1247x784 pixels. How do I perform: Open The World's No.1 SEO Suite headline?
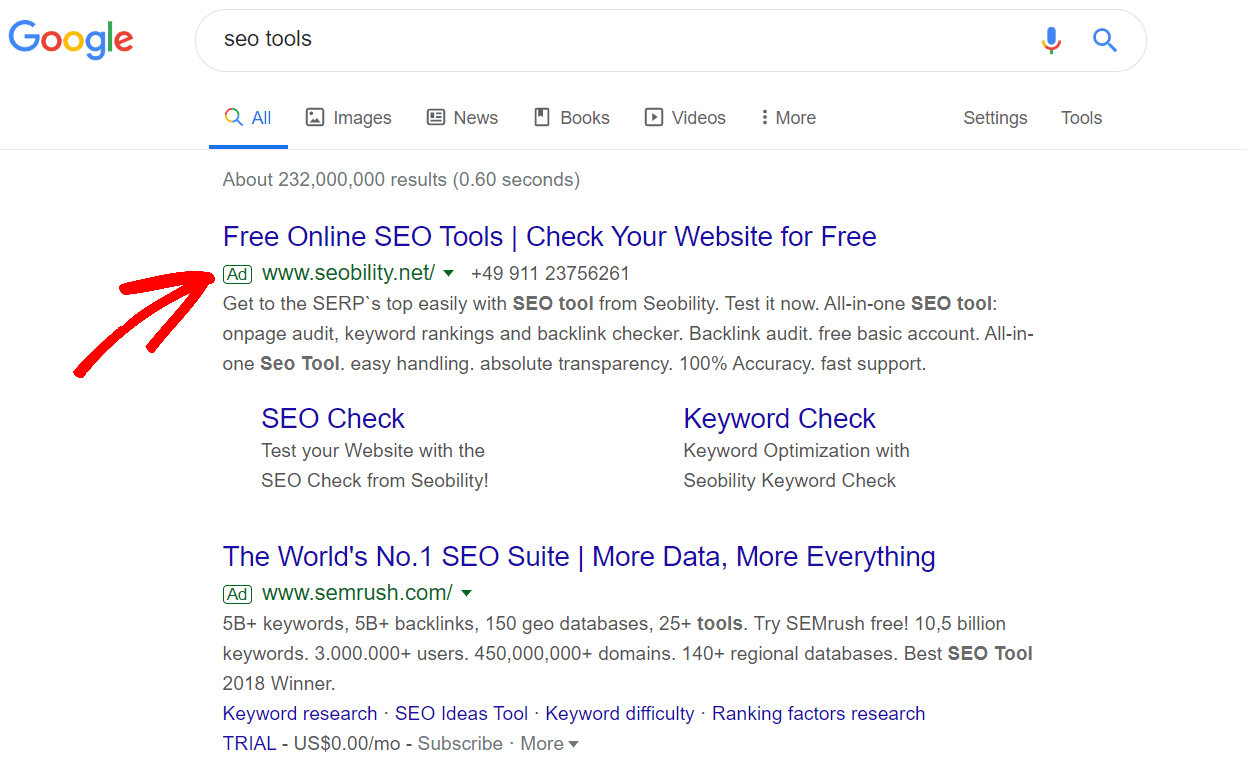579,557
